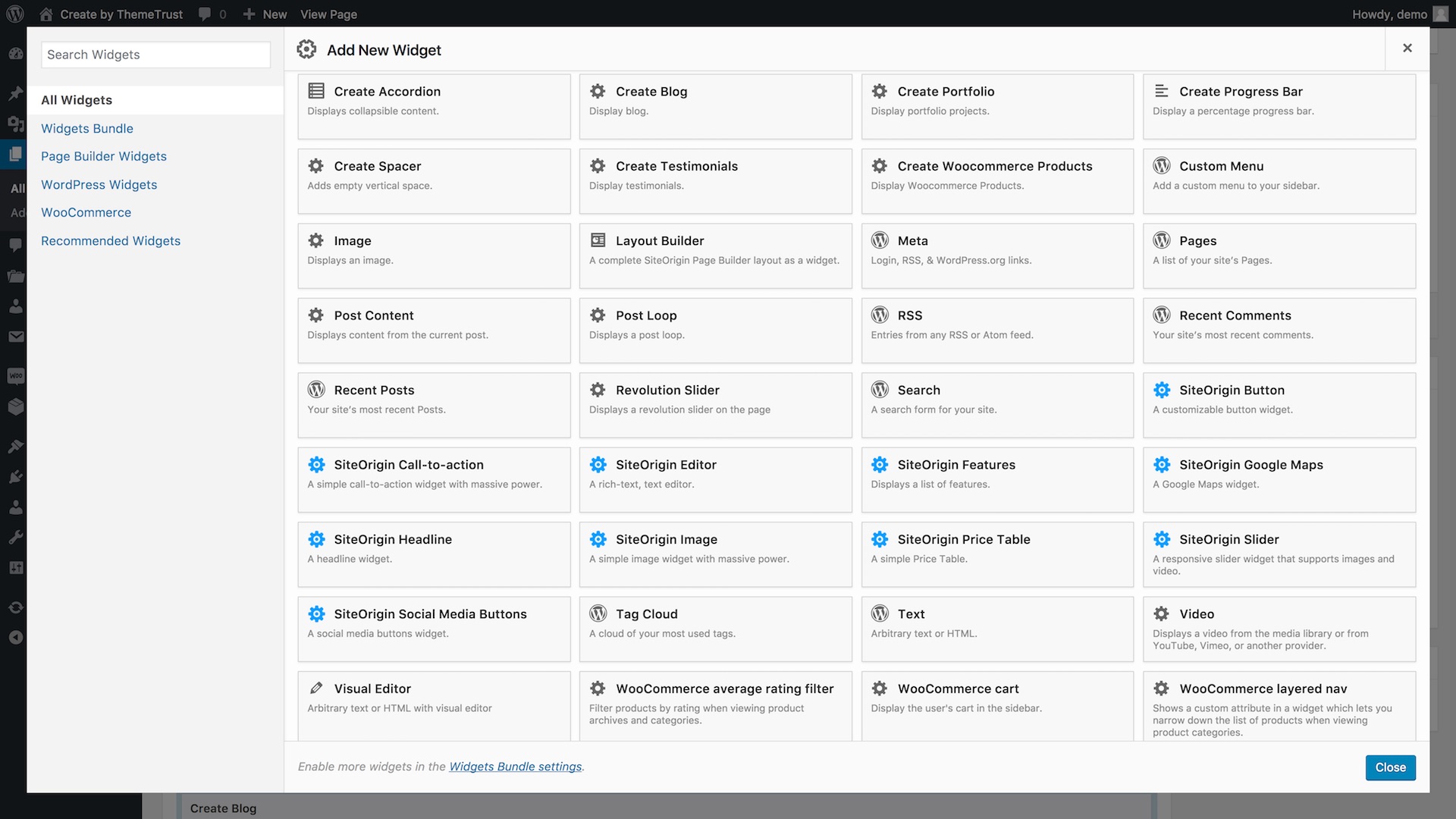The width and height of the screenshot is (1456, 819).
Task: Add the Create Portfolio widget
Action: click(997, 106)
